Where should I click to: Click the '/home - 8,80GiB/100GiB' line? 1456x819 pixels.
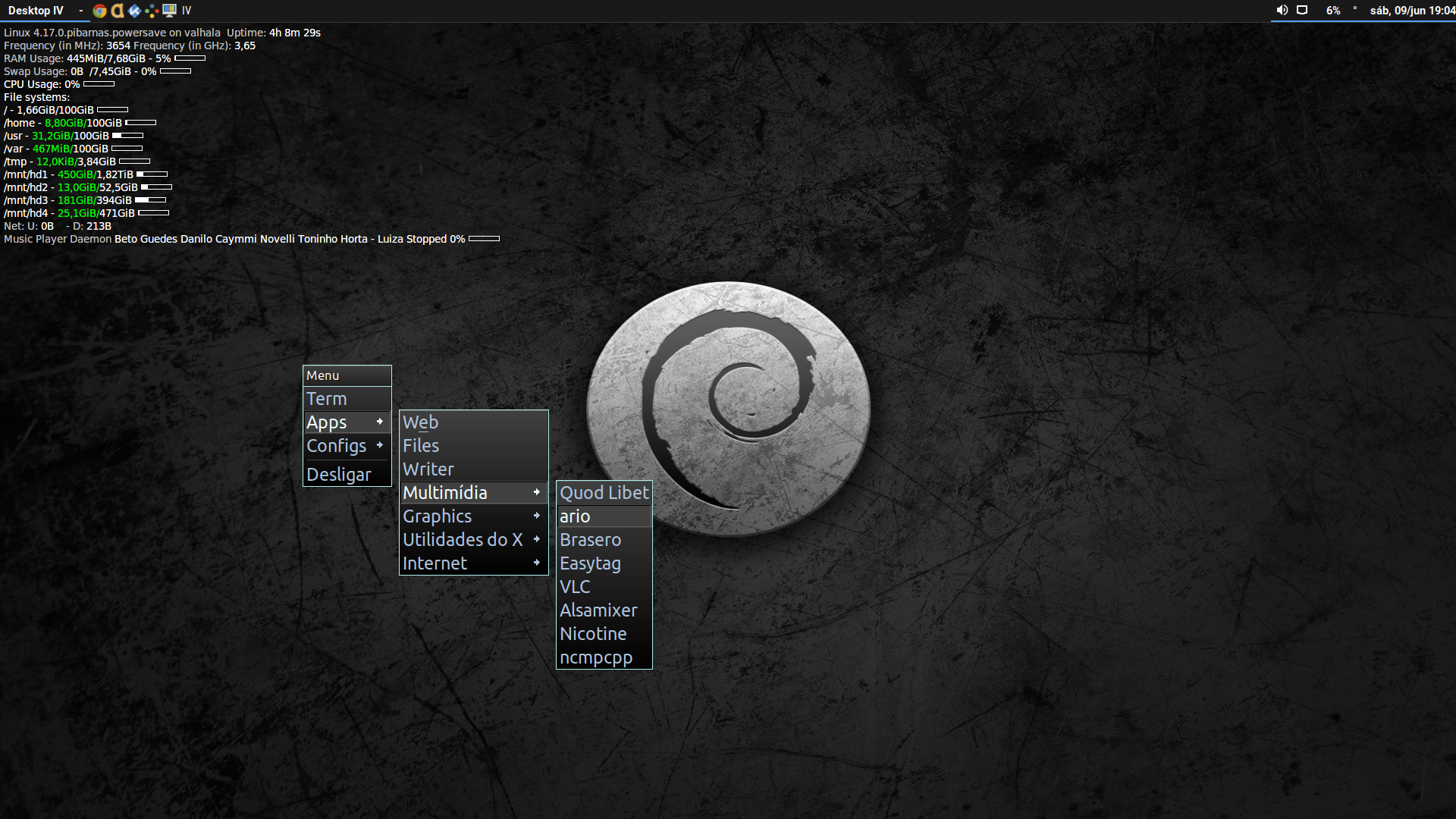(80, 123)
